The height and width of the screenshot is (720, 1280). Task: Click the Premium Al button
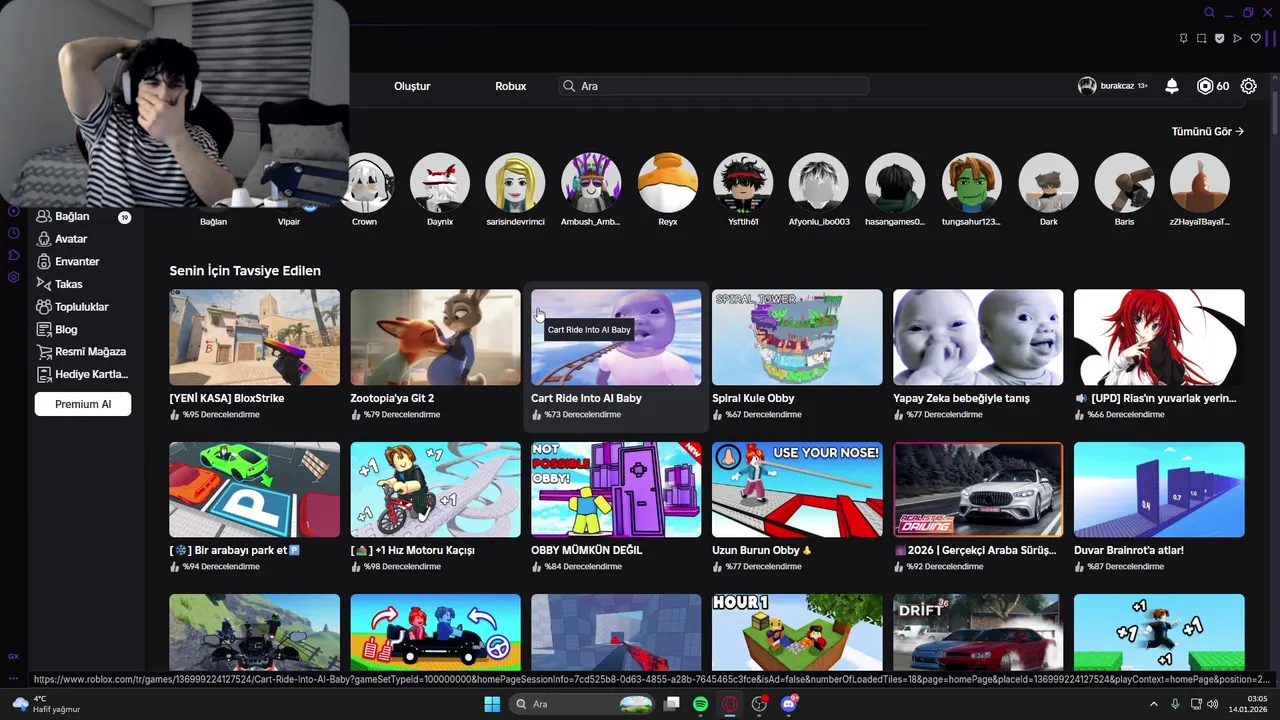coord(83,404)
